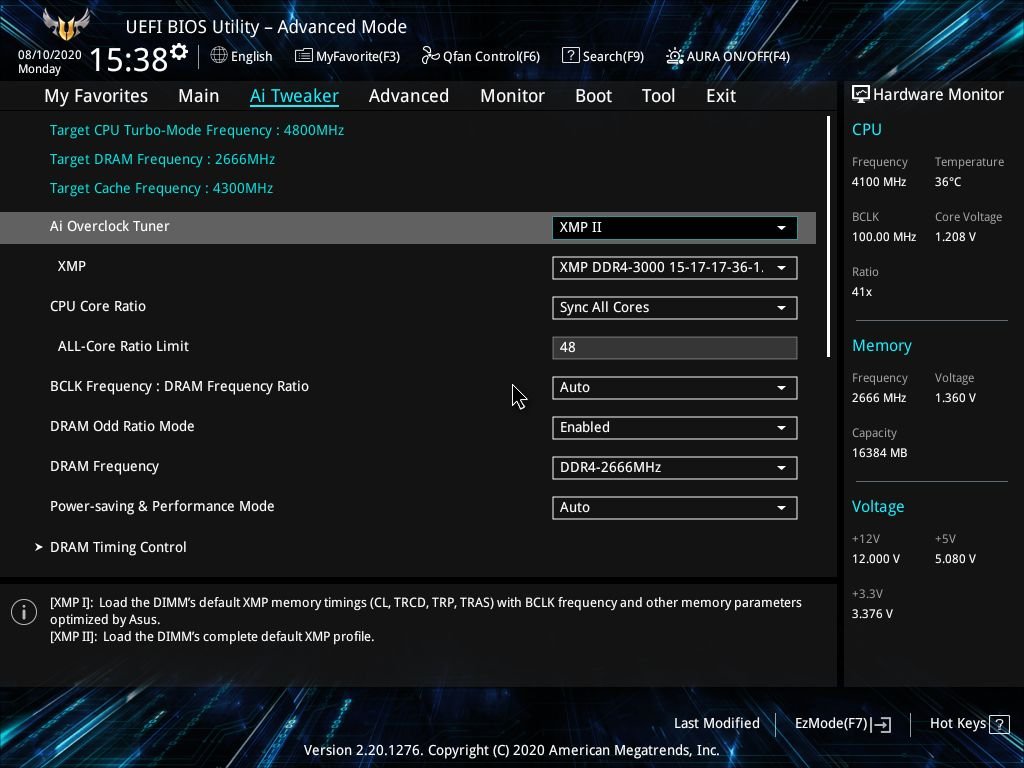Image resolution: width=1024 pixels, height=768 pixels.
Task: Open the Hot Keys help
Action: pos(969,724)
